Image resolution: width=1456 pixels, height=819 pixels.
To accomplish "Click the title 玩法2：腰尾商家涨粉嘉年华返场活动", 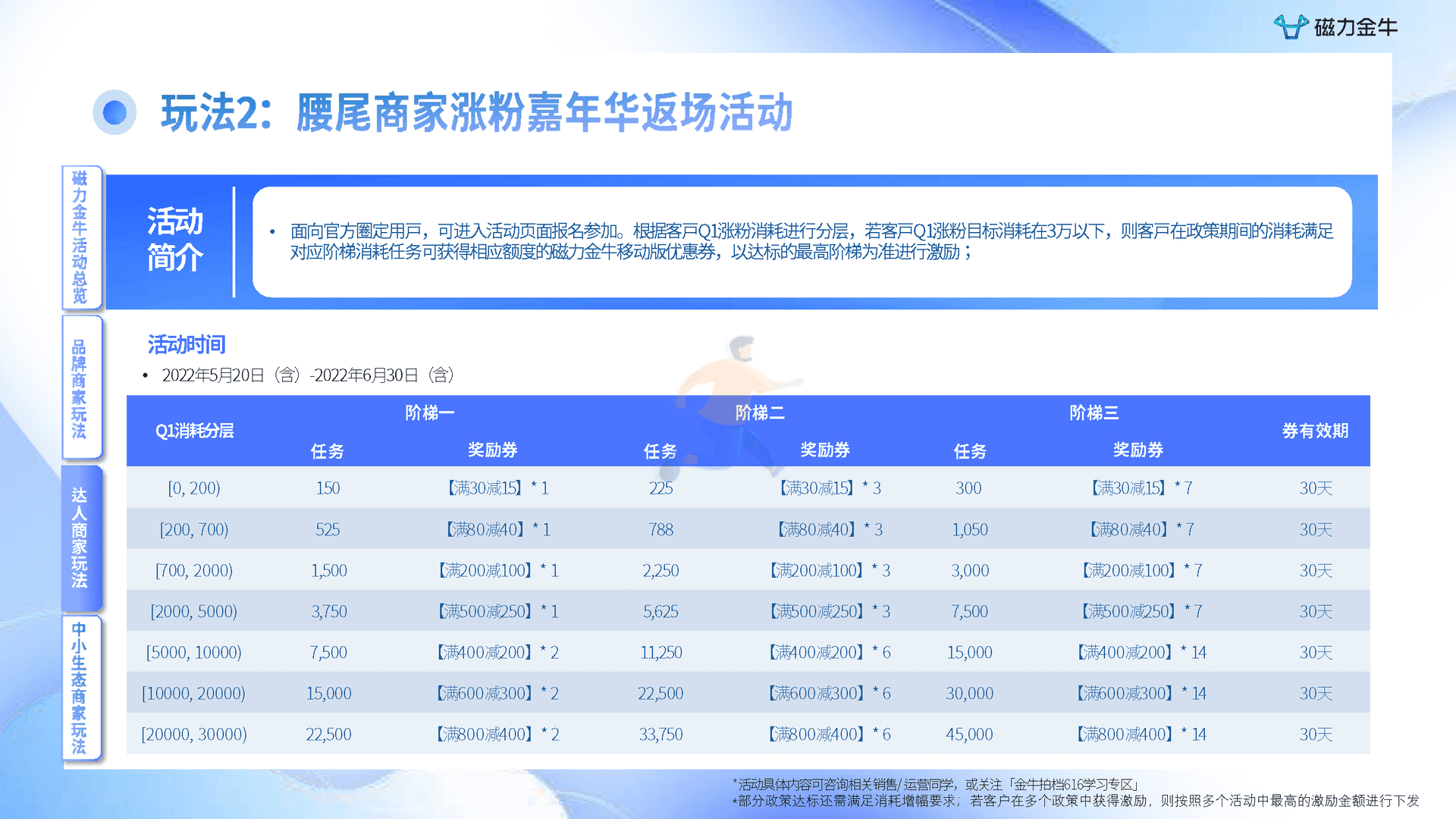I will click(477, 113).
